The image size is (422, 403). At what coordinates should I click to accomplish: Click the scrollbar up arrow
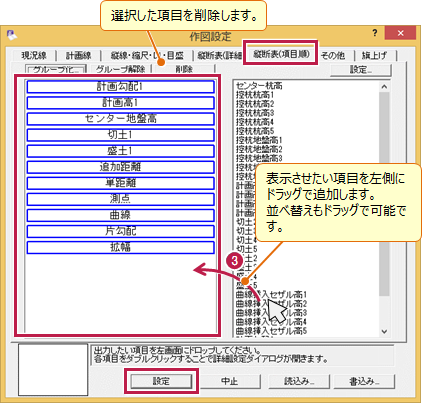(384, 87)
